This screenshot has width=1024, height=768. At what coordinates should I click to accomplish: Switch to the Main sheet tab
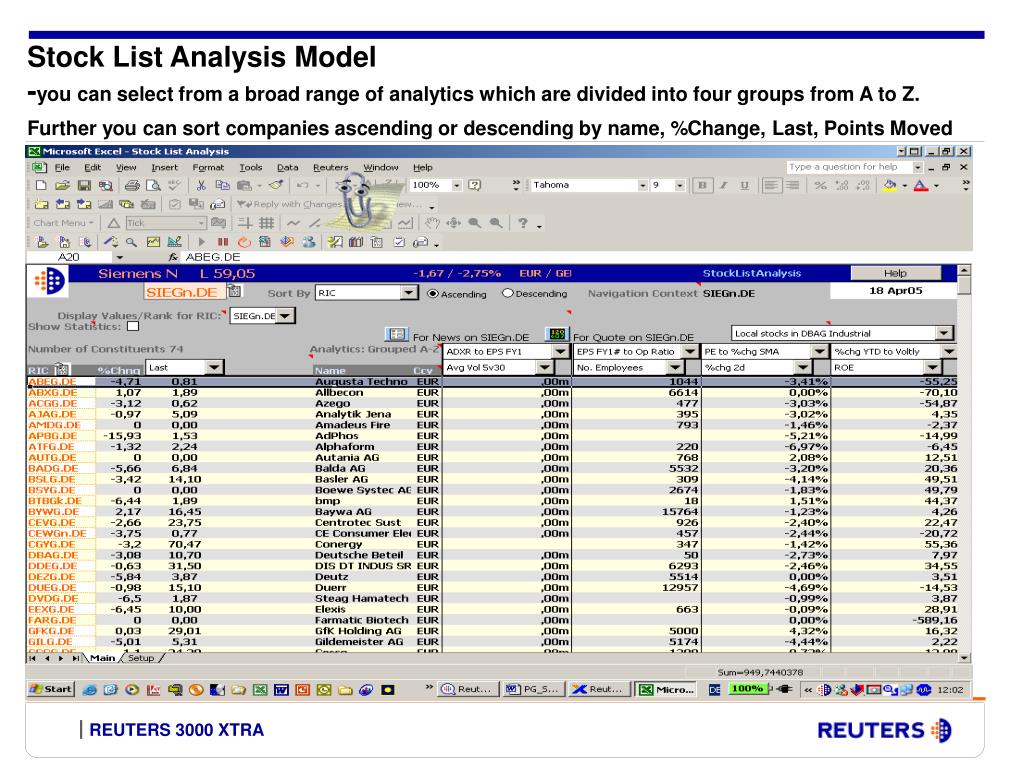102,658
